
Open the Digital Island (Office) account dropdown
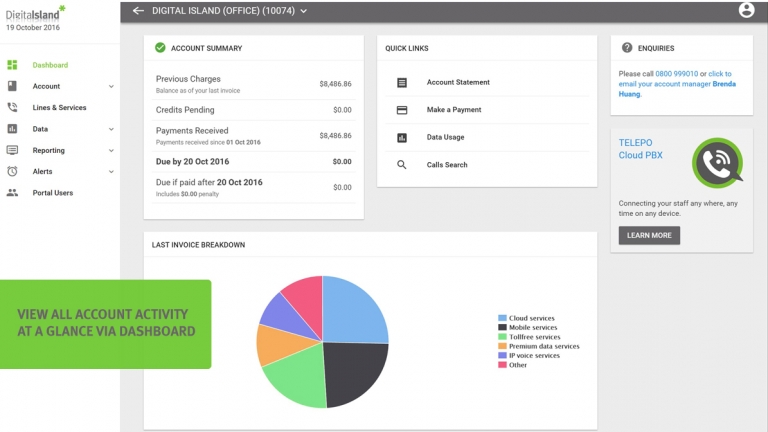230,11
